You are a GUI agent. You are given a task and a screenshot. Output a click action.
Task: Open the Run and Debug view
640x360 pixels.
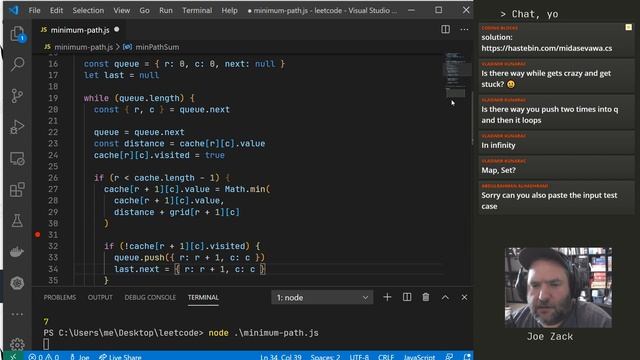tap(17, 127)
